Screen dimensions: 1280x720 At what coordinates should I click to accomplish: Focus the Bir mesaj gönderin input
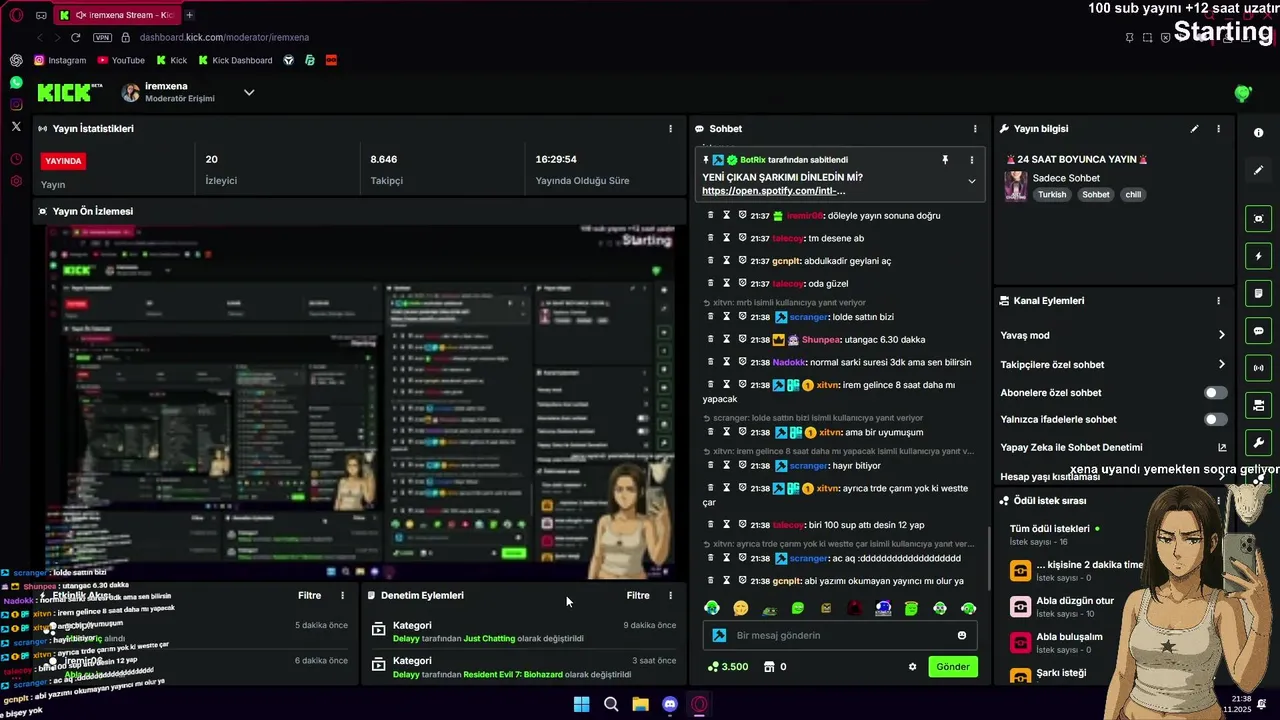coord(841,635)
